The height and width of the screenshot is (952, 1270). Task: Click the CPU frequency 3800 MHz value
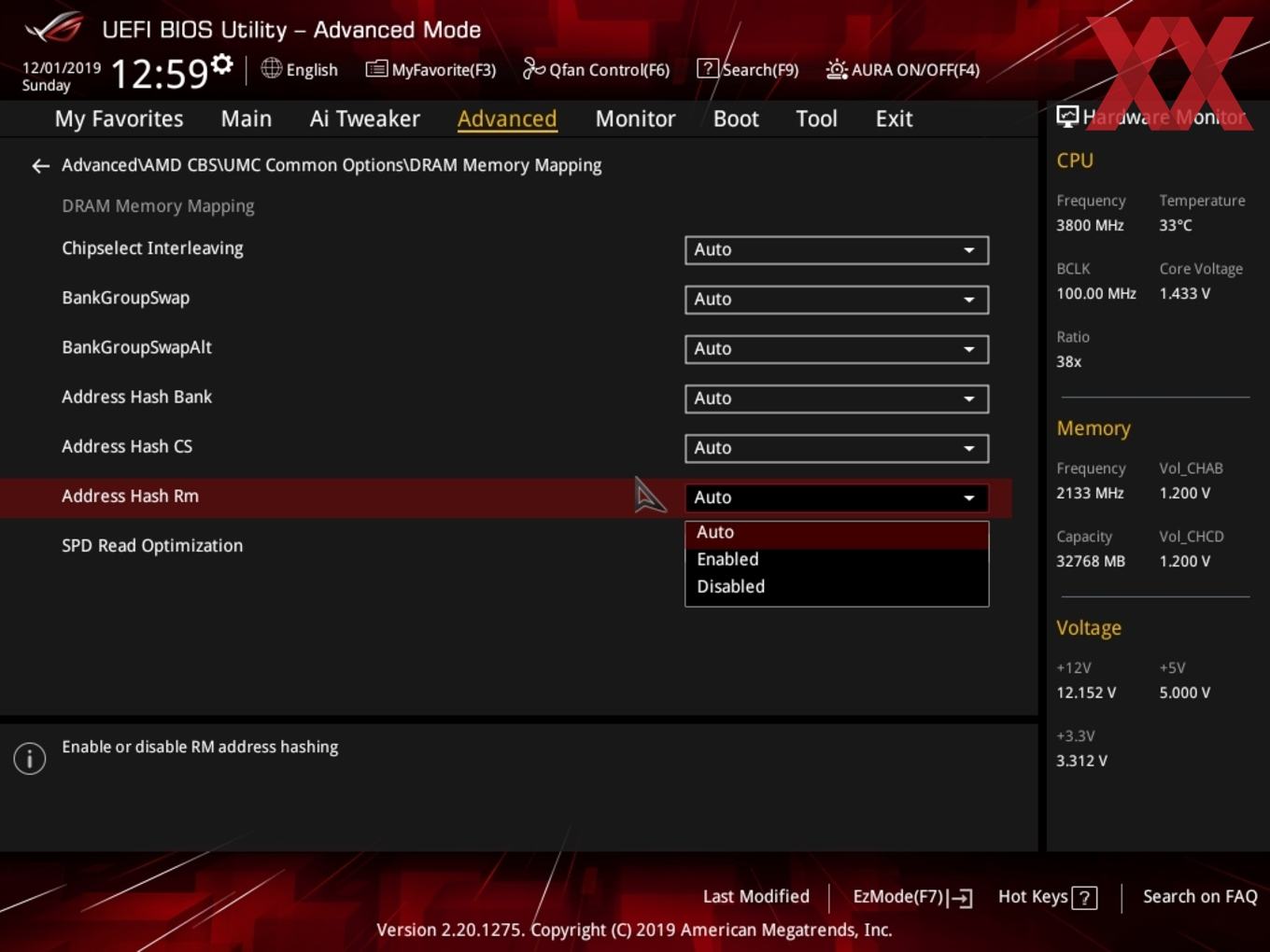point(1090,225)
